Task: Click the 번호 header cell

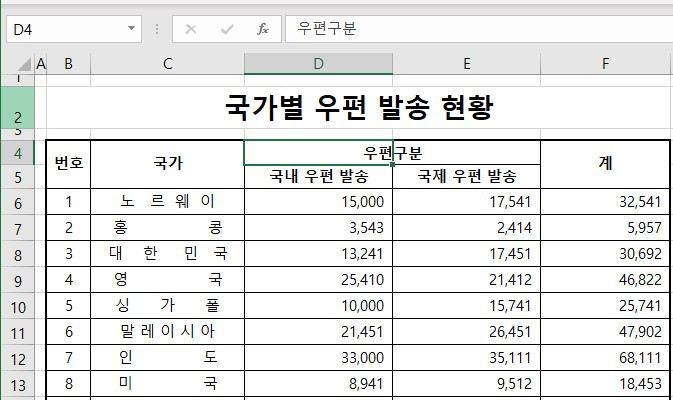Action: [x=69, y=164]
